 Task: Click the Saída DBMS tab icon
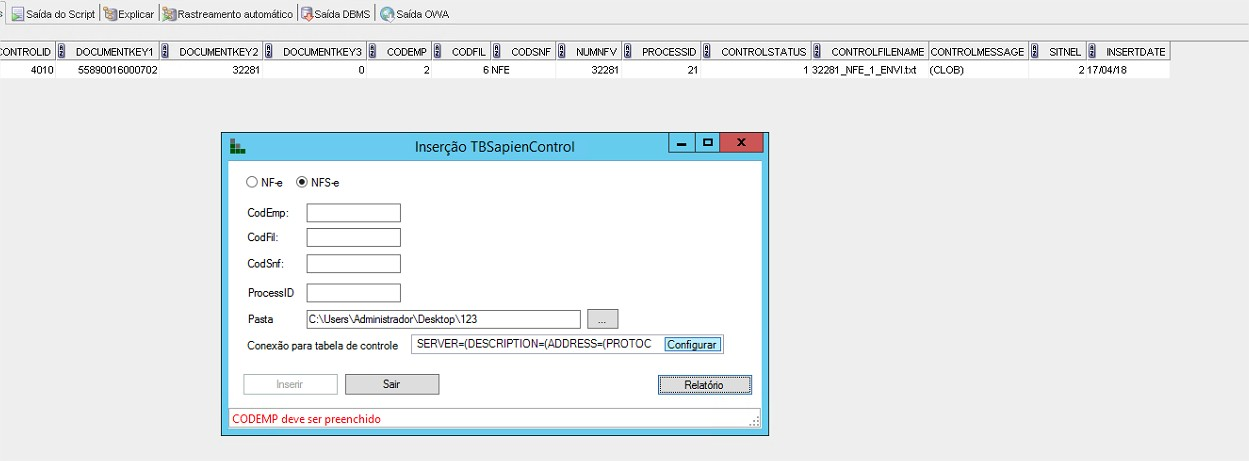coord(306,15)
